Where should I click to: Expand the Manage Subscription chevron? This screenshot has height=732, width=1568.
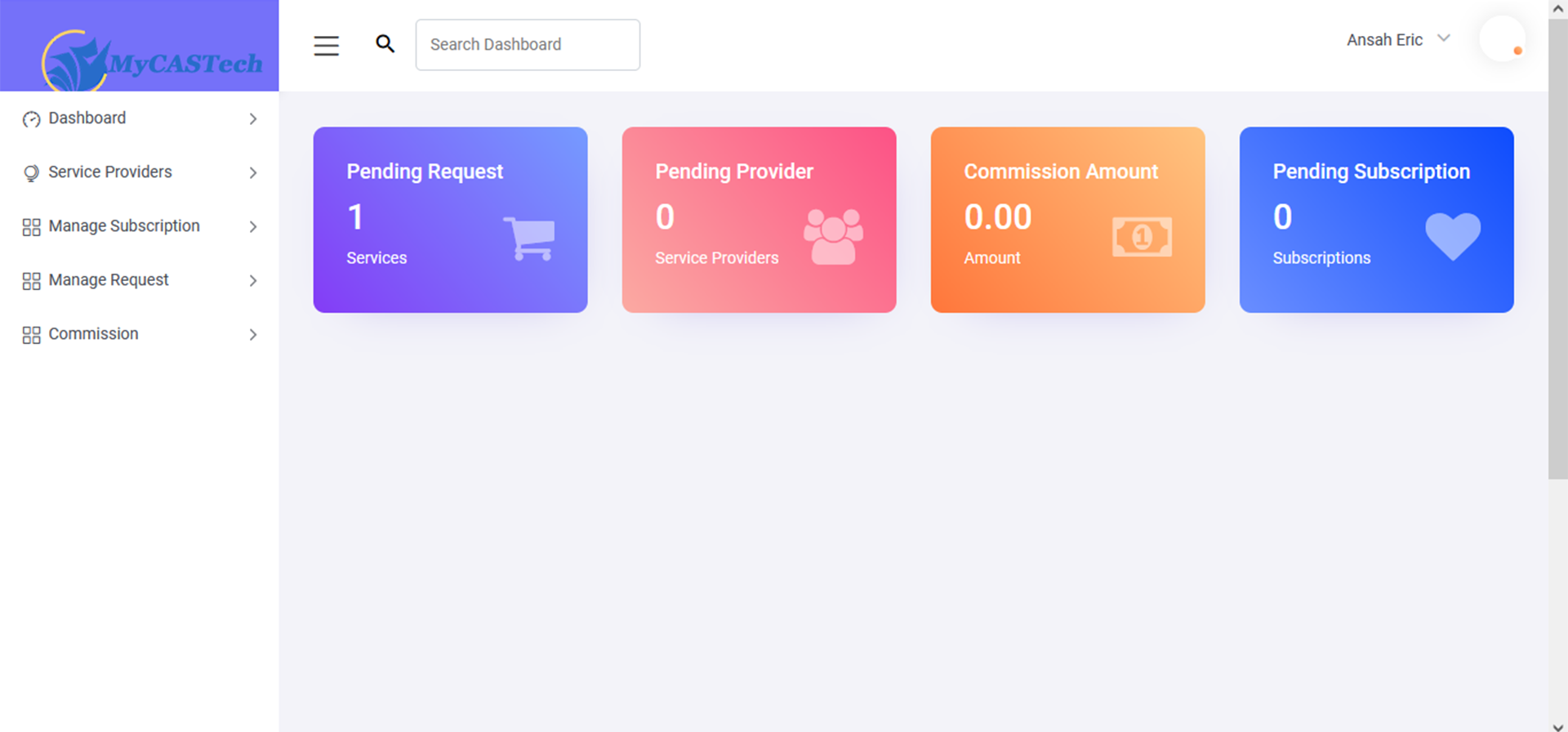tap(253, 227)
